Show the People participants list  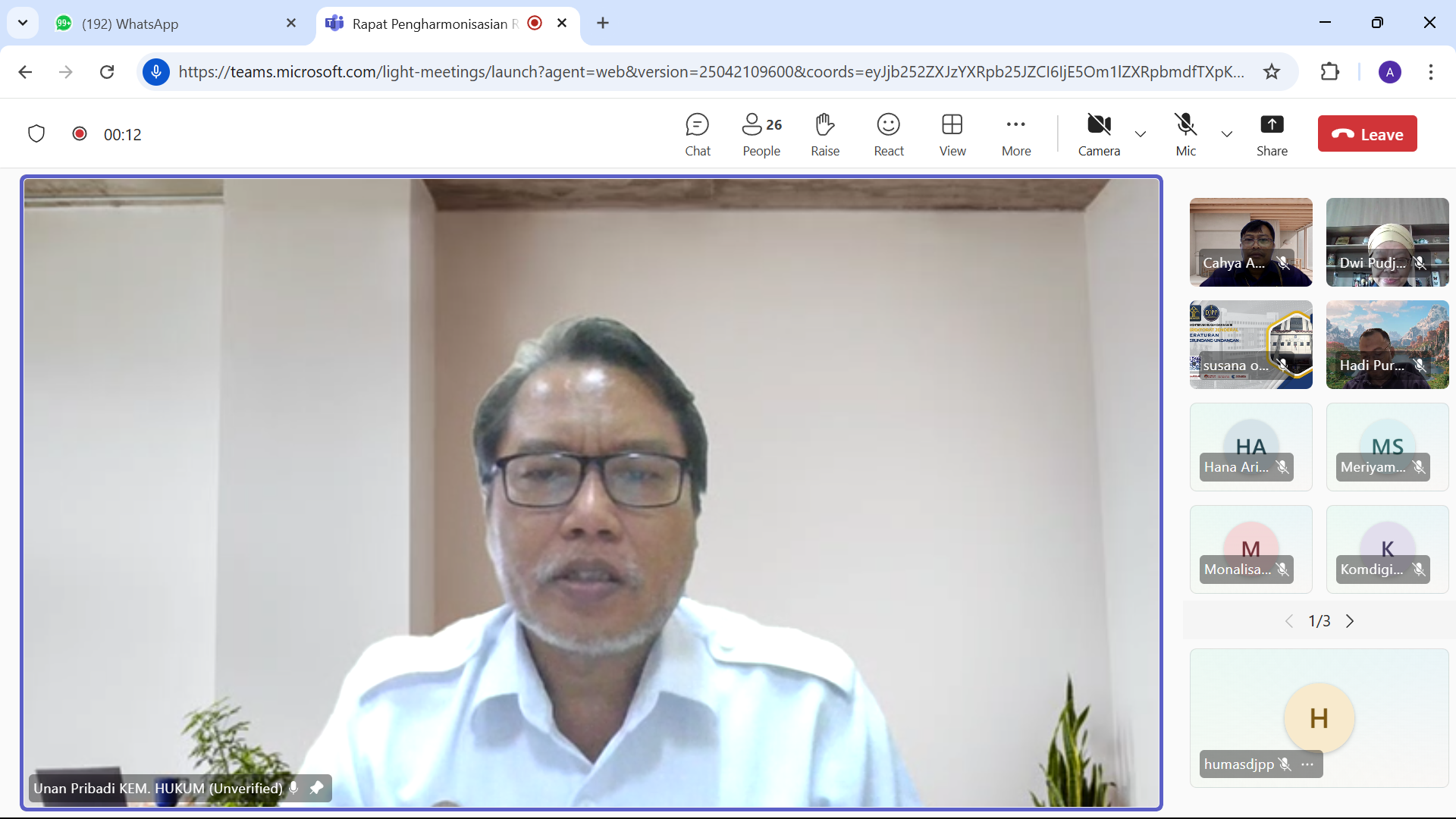tap(761, 135)
